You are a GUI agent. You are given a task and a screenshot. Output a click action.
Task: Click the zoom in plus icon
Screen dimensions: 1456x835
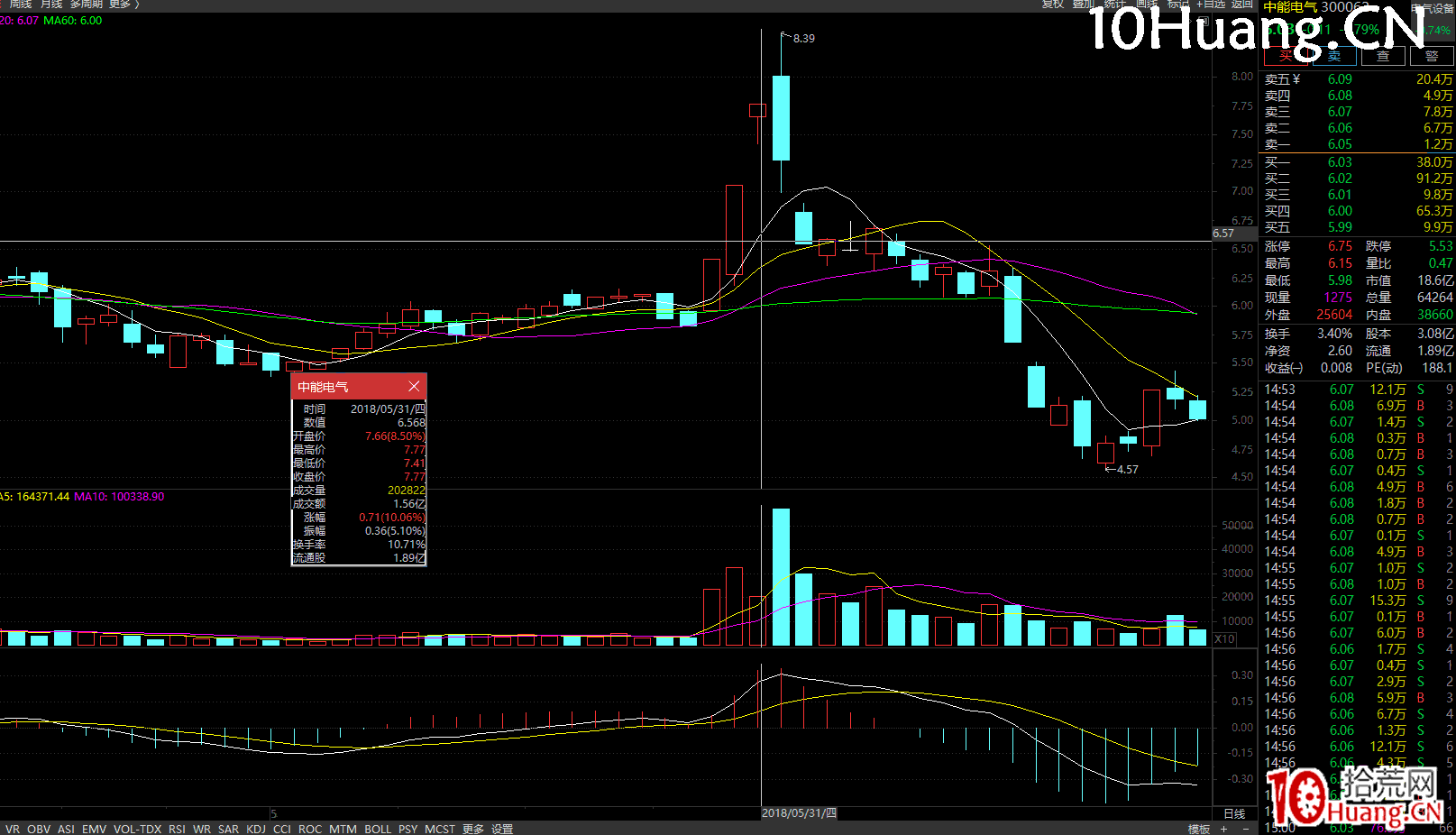pyautogui.click(x=1224, y=829)
